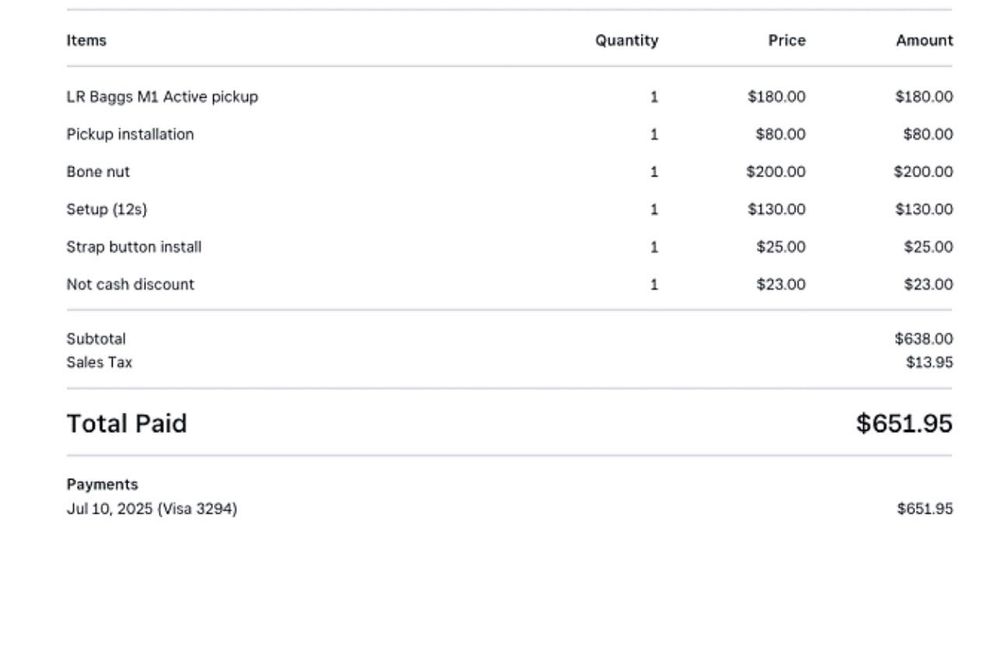
Task: Click the Subtotal label
Action: (x=96, y=339)
